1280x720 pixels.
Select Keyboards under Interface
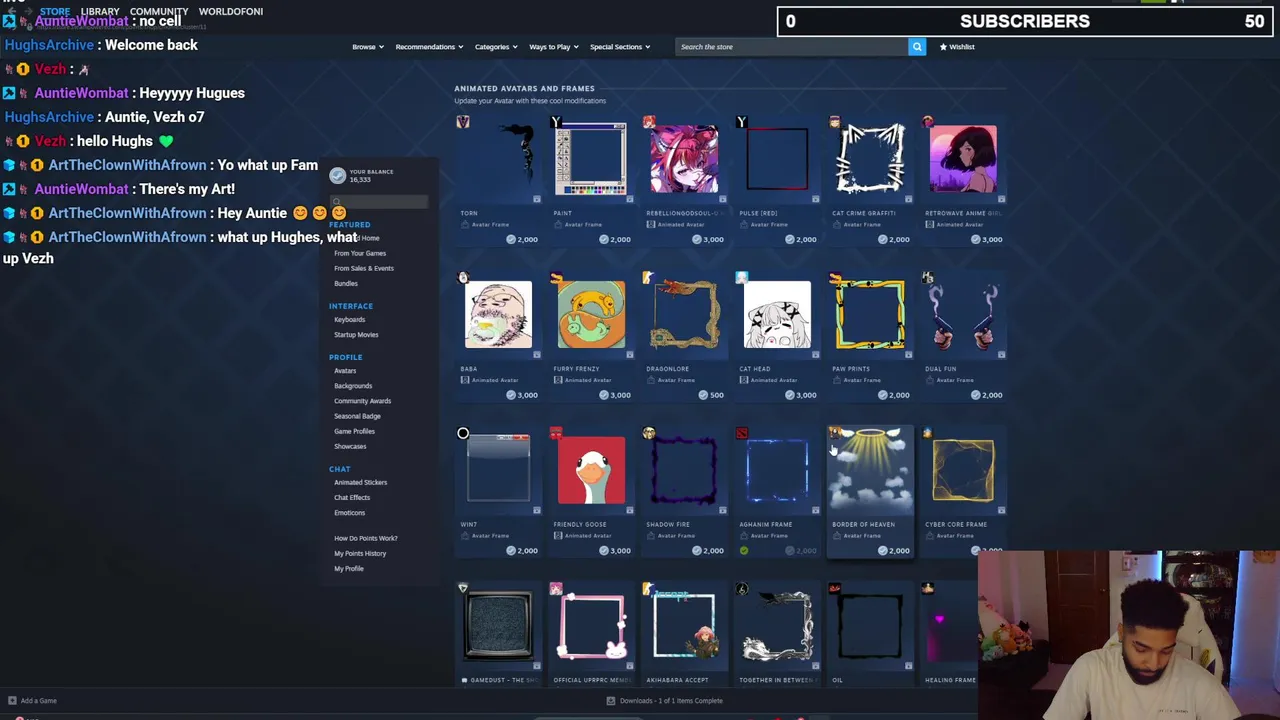(x=349, y=319)
